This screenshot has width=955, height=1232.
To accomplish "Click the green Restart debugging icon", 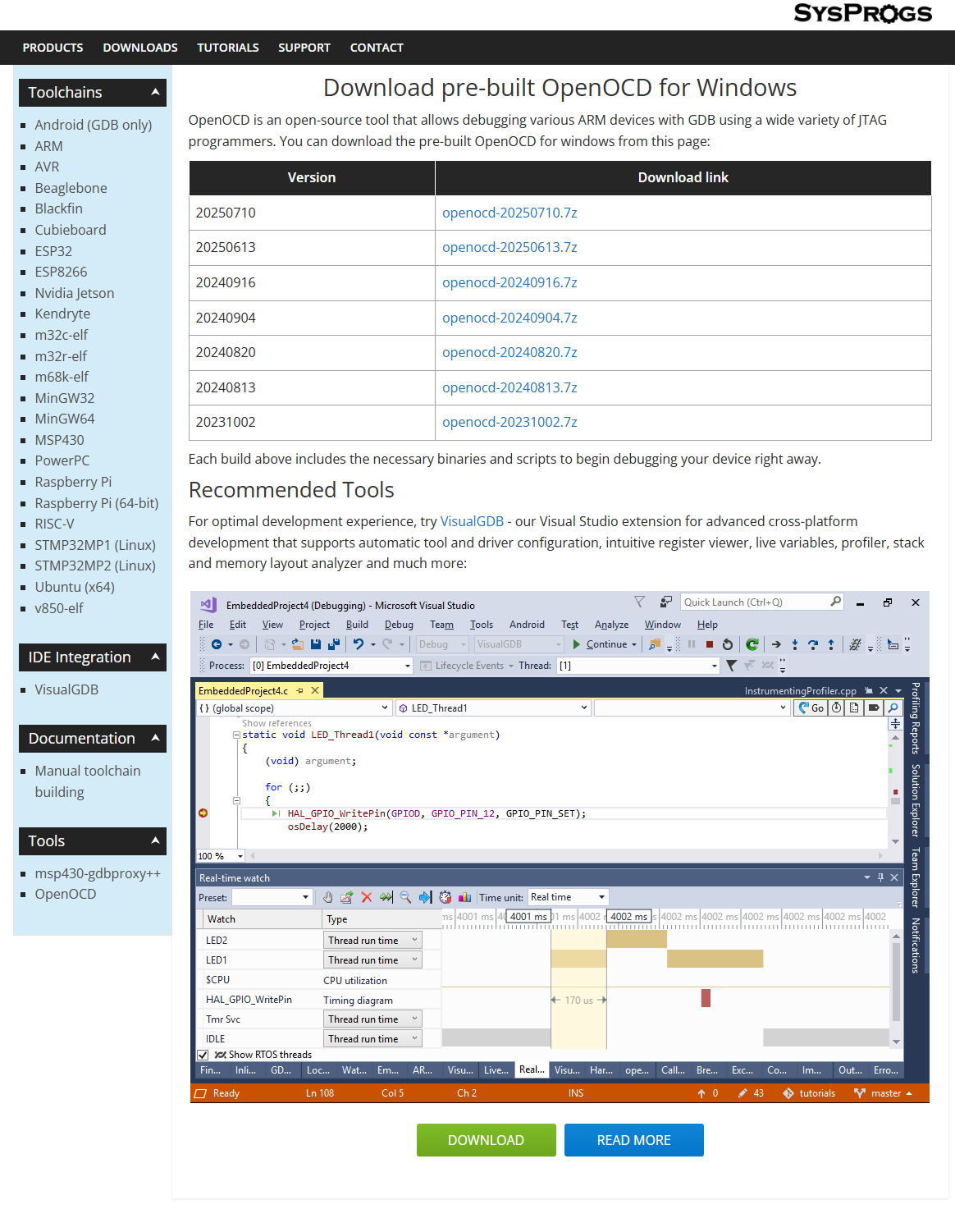I will coord(752,644).
